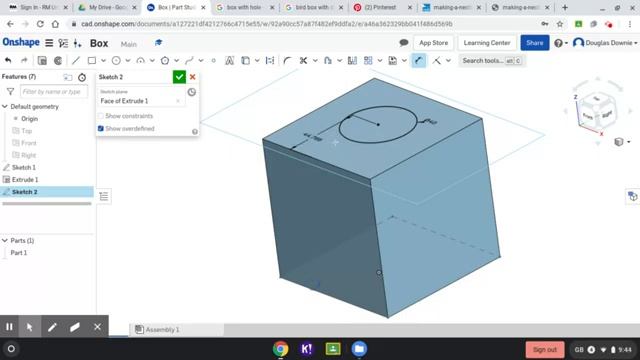
Task: Click the Sign out button
Action: tap(545, 349)
